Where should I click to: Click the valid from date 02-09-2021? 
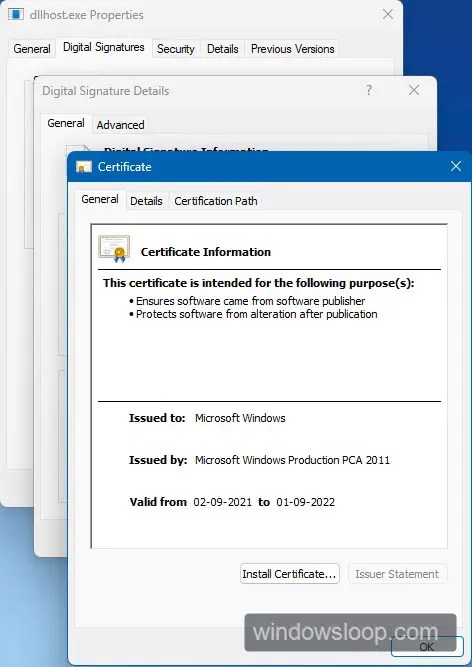pos(223,502)
